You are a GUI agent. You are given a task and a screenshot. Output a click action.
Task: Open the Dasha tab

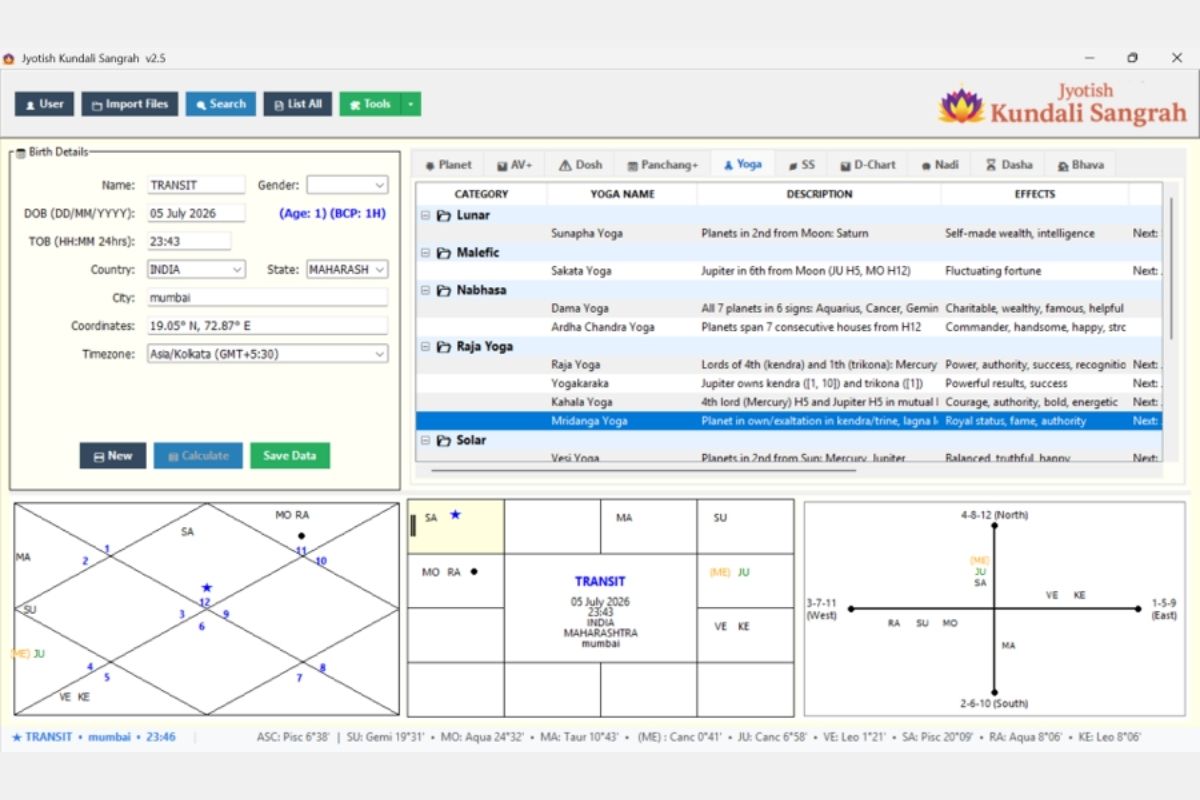coord(1009,165)
